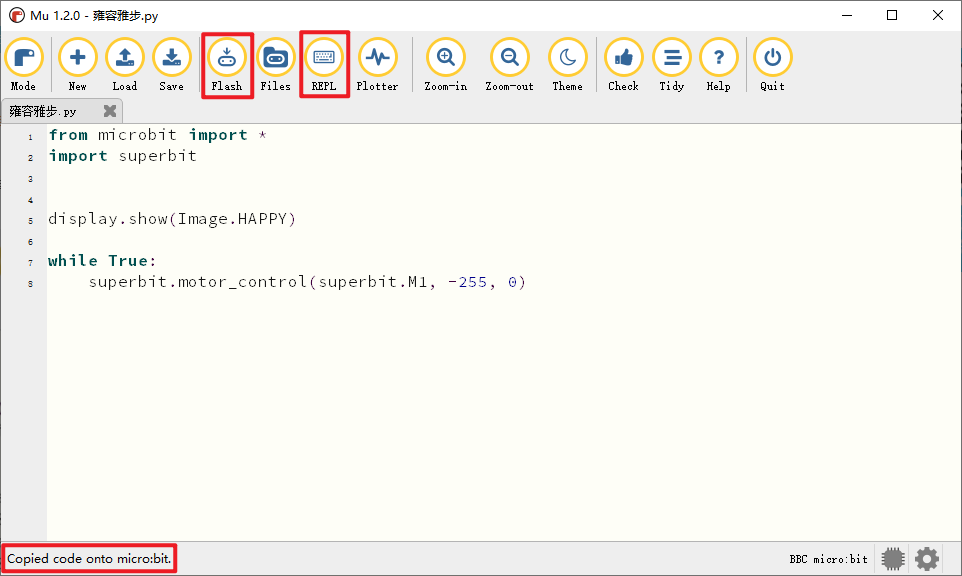The width and height of the screenshot is (962, 576).
Task: Load a file with Load button
Action: point(125,65)
